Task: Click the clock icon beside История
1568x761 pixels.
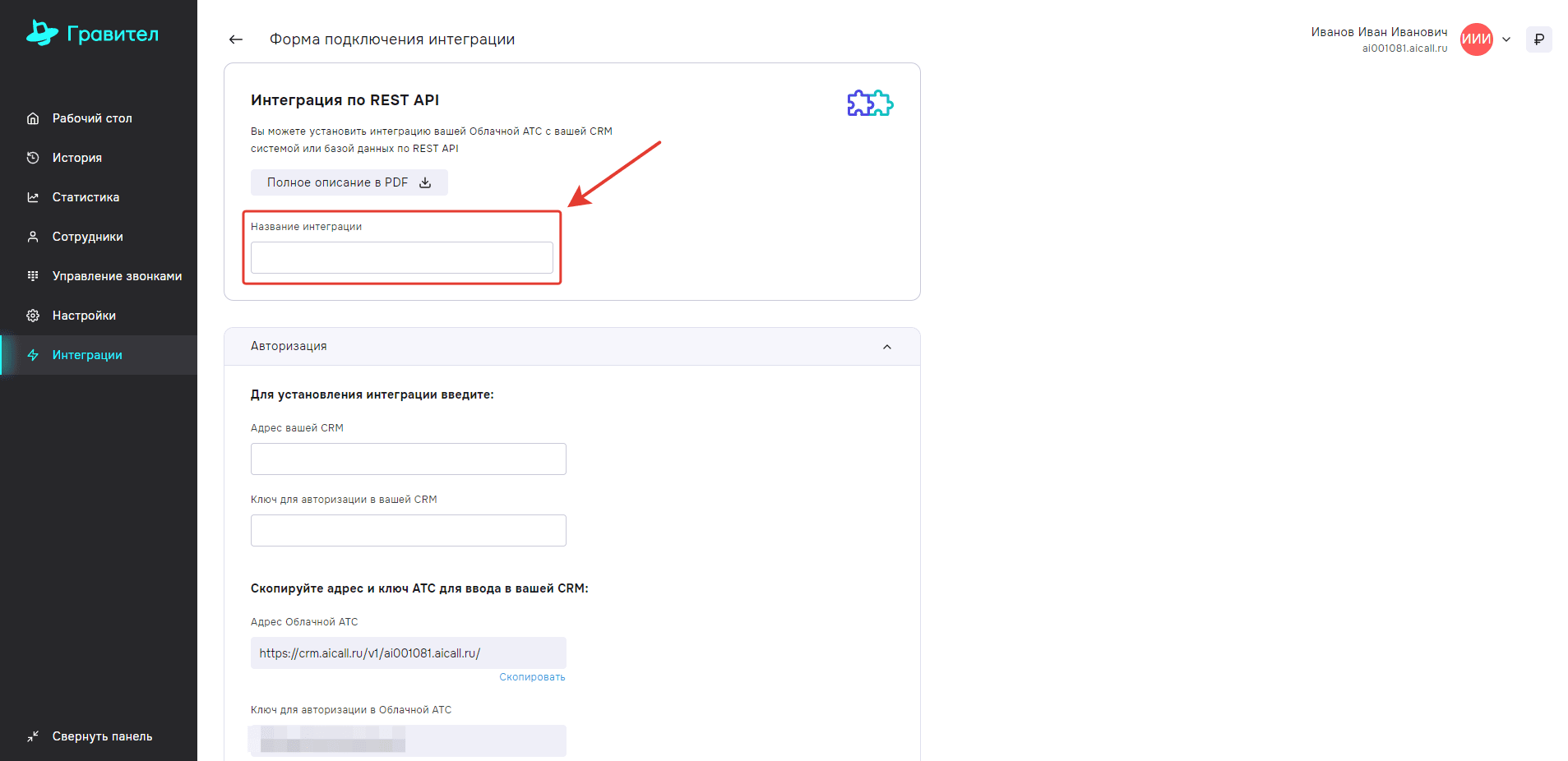Action: pos(33,158)
